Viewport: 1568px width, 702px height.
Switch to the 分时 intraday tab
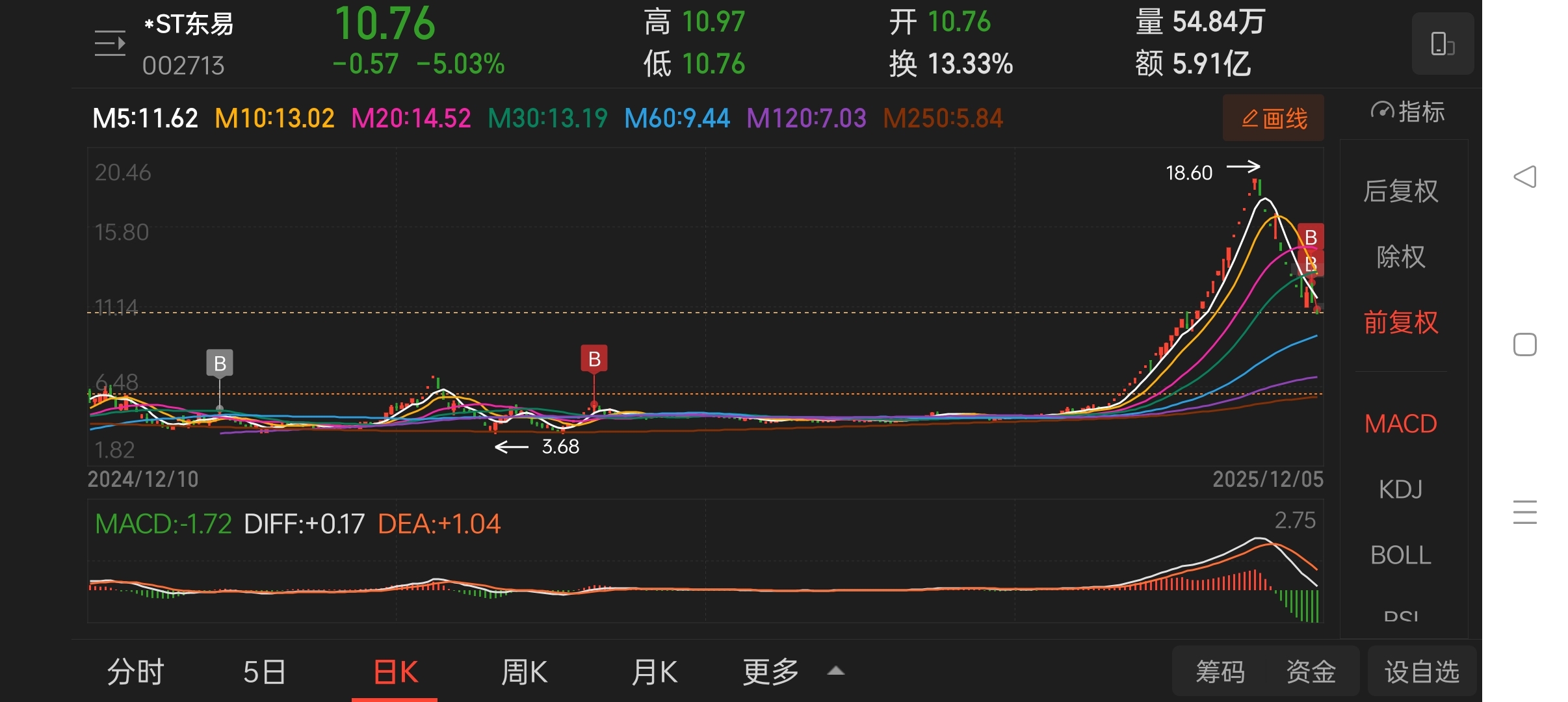click(x=135, y=671)
